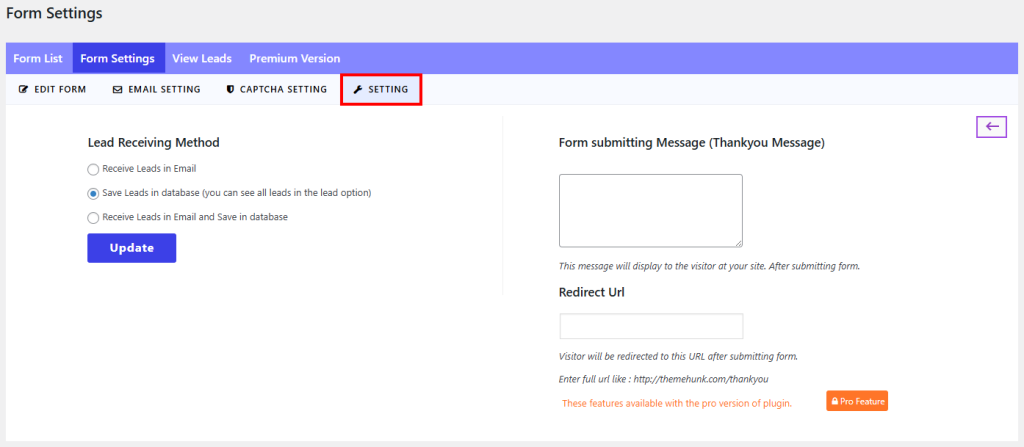The height and width of the screenshot is (447, 1024).
Task: Click the Setting wrench icon
Action: [x=357, y=90]
